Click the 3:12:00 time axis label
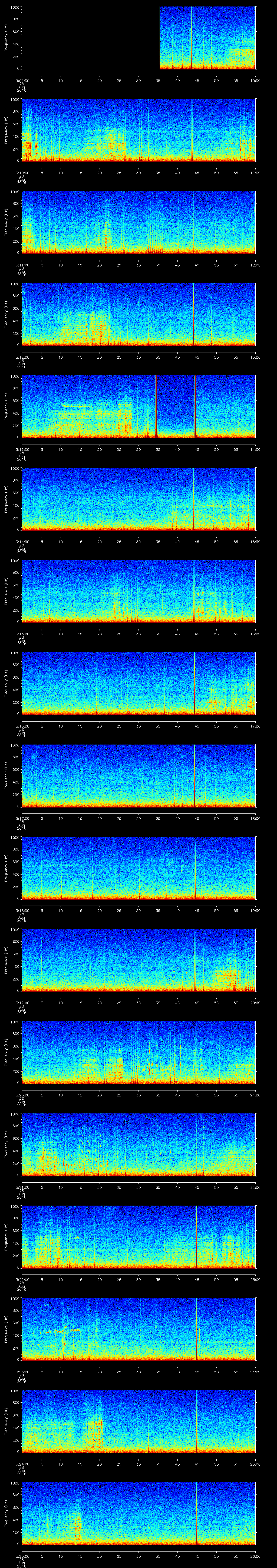 click(x=22, y=357)
